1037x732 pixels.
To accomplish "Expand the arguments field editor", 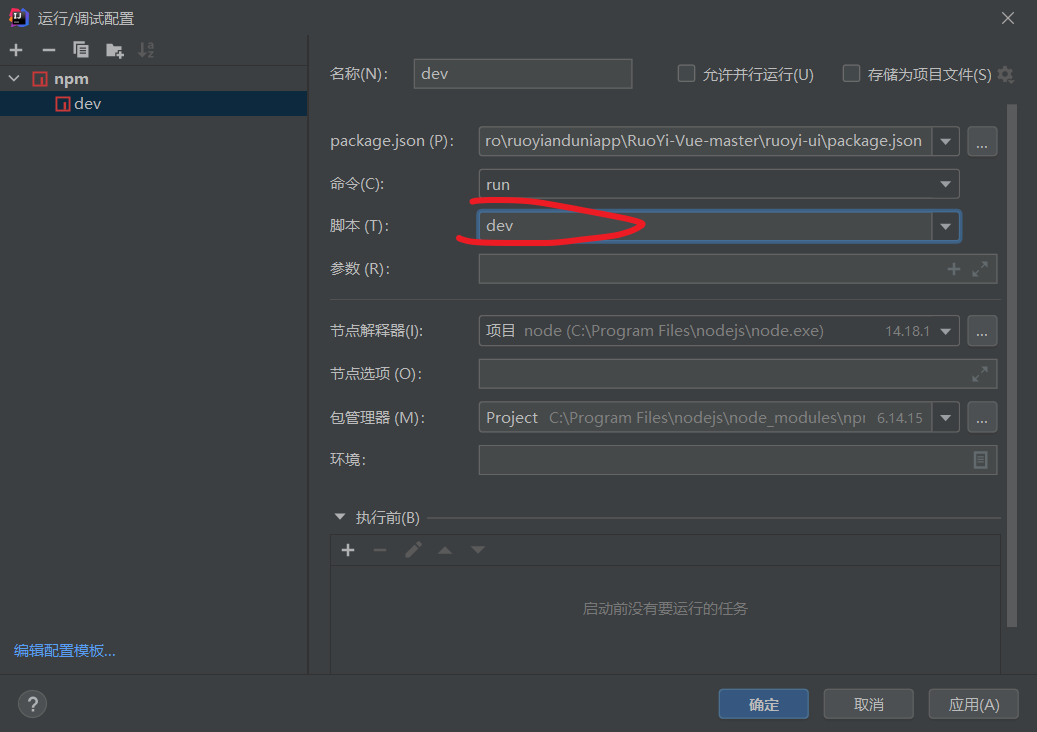I will [x=980, y=269].
